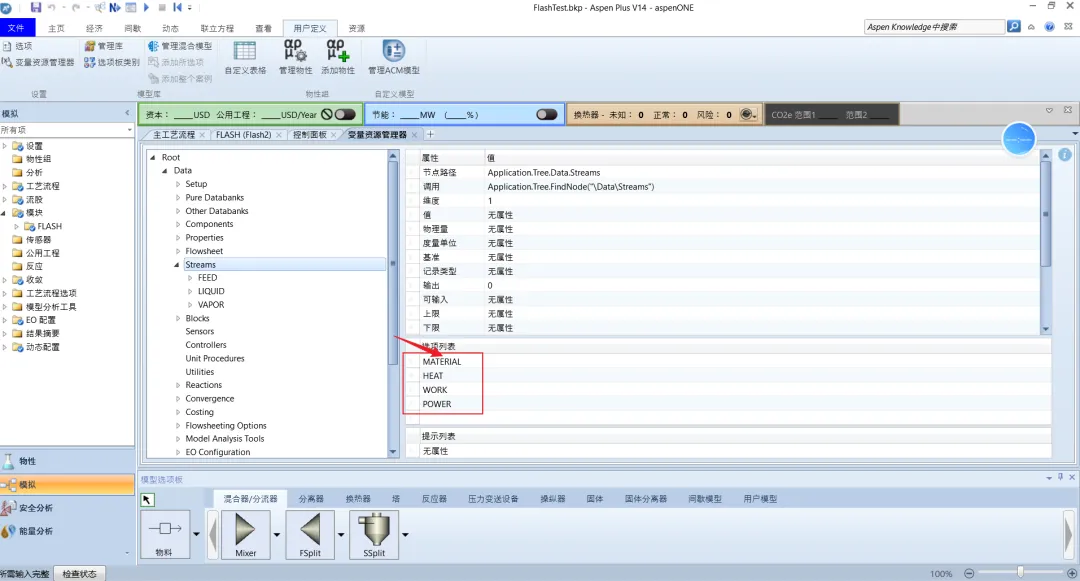Switch to the Resources (资源) ribbon tab
Screen dimensions: 1080x581
(357, 28)
